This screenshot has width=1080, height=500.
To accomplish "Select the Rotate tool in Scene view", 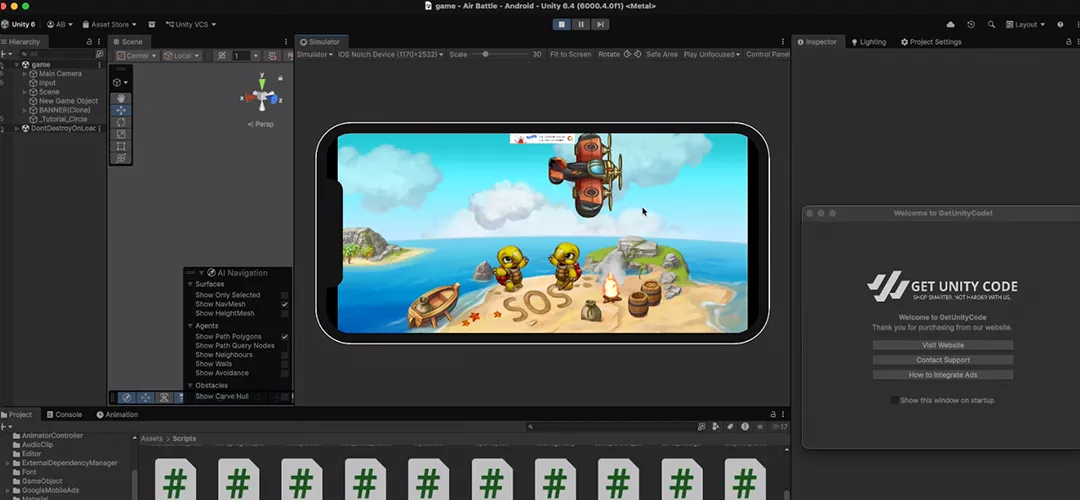I will 121,122.
